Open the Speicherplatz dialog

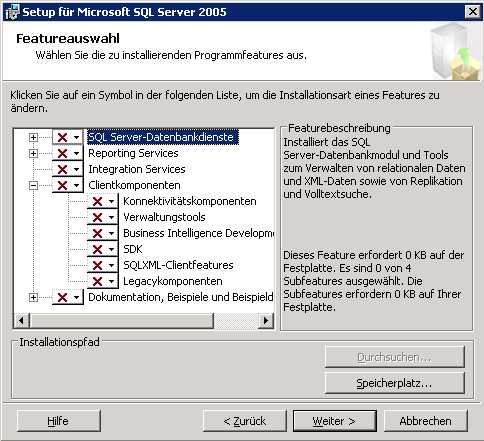(x=395, y=383)
